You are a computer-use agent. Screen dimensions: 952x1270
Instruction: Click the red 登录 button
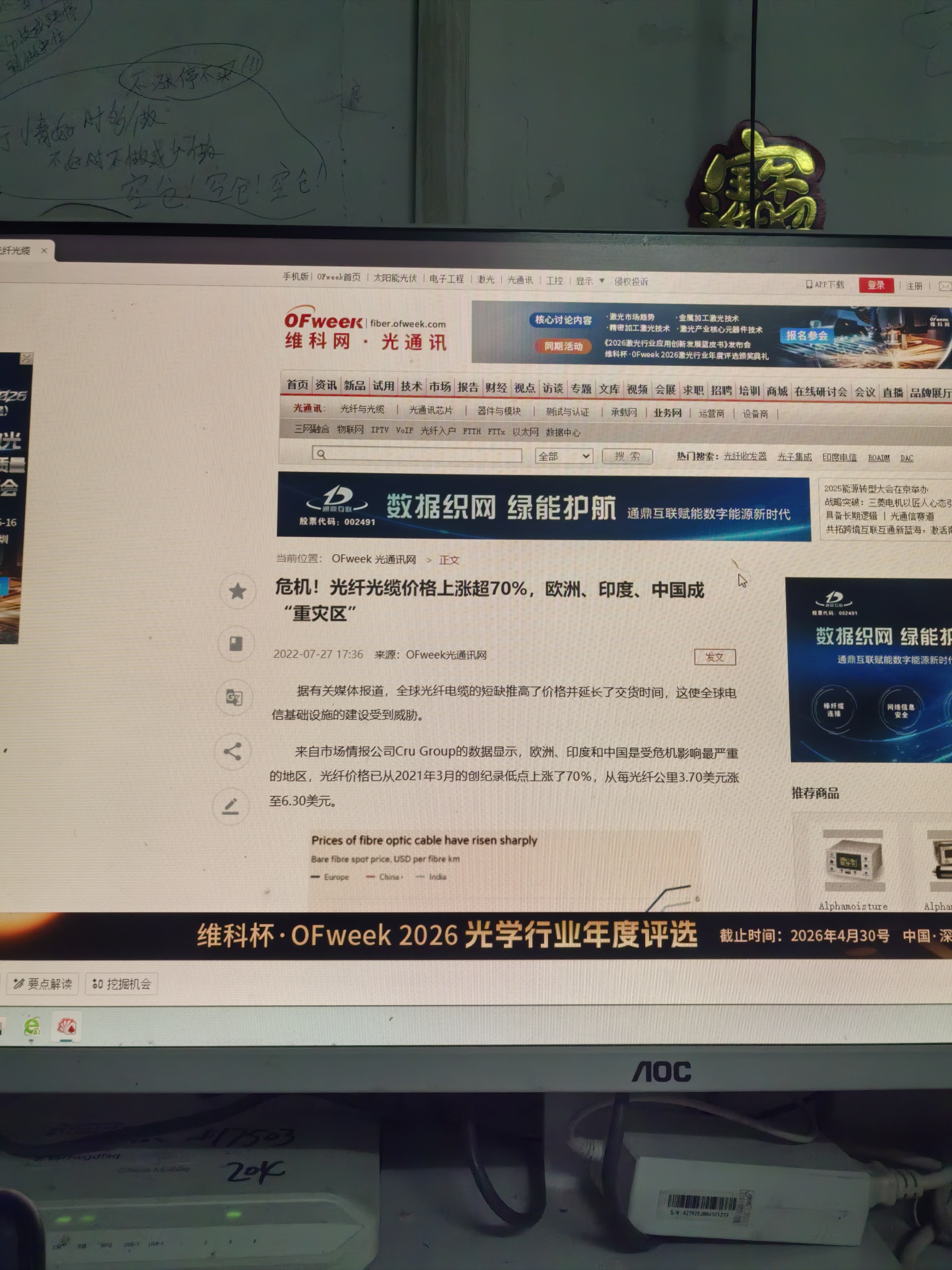[x=876, y=285]
